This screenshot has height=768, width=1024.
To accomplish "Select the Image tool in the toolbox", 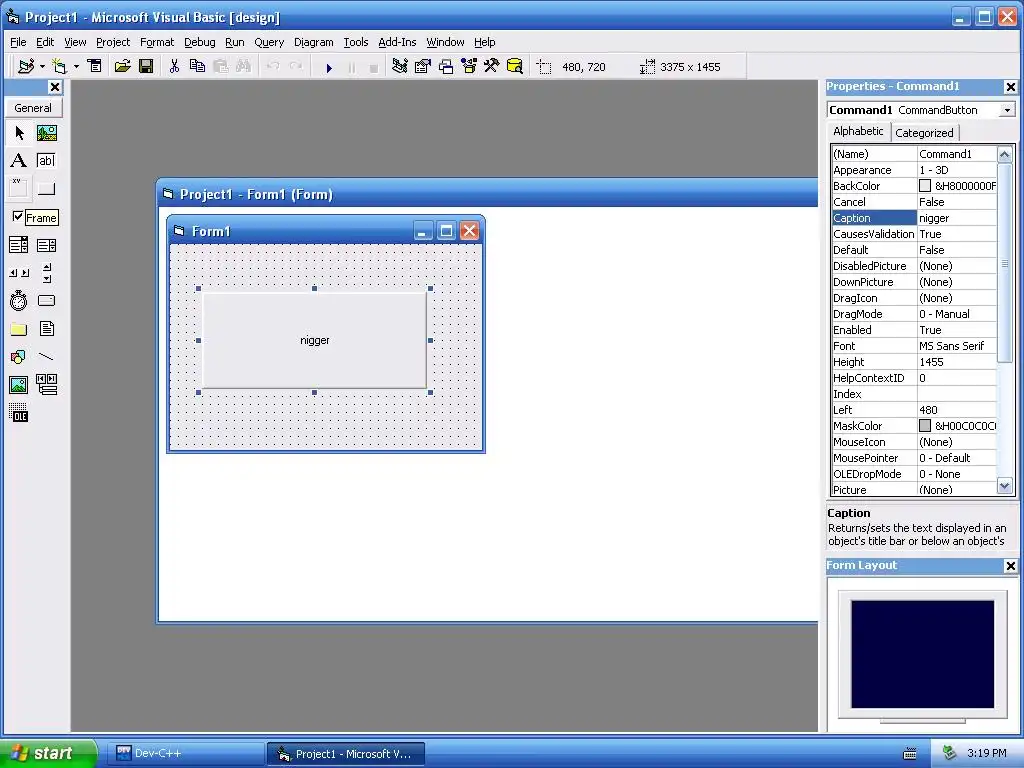I will click(x=19, y=385).
